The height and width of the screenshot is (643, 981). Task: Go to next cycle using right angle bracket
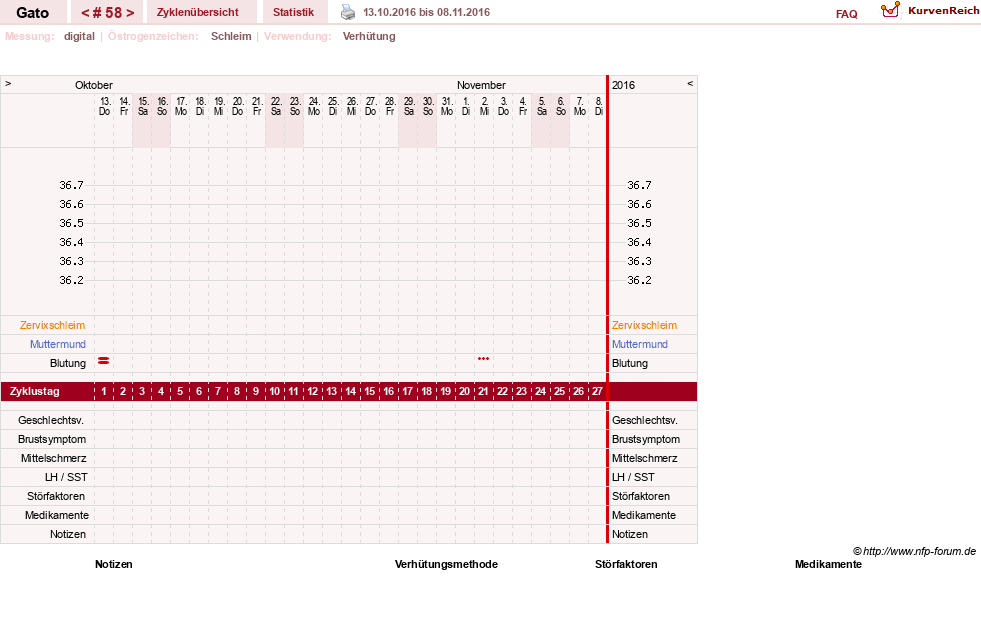[x=130, y=13]
